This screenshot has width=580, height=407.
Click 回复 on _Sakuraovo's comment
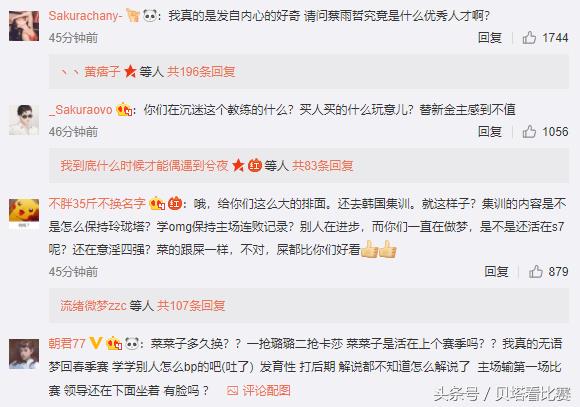tap(490, 131)
